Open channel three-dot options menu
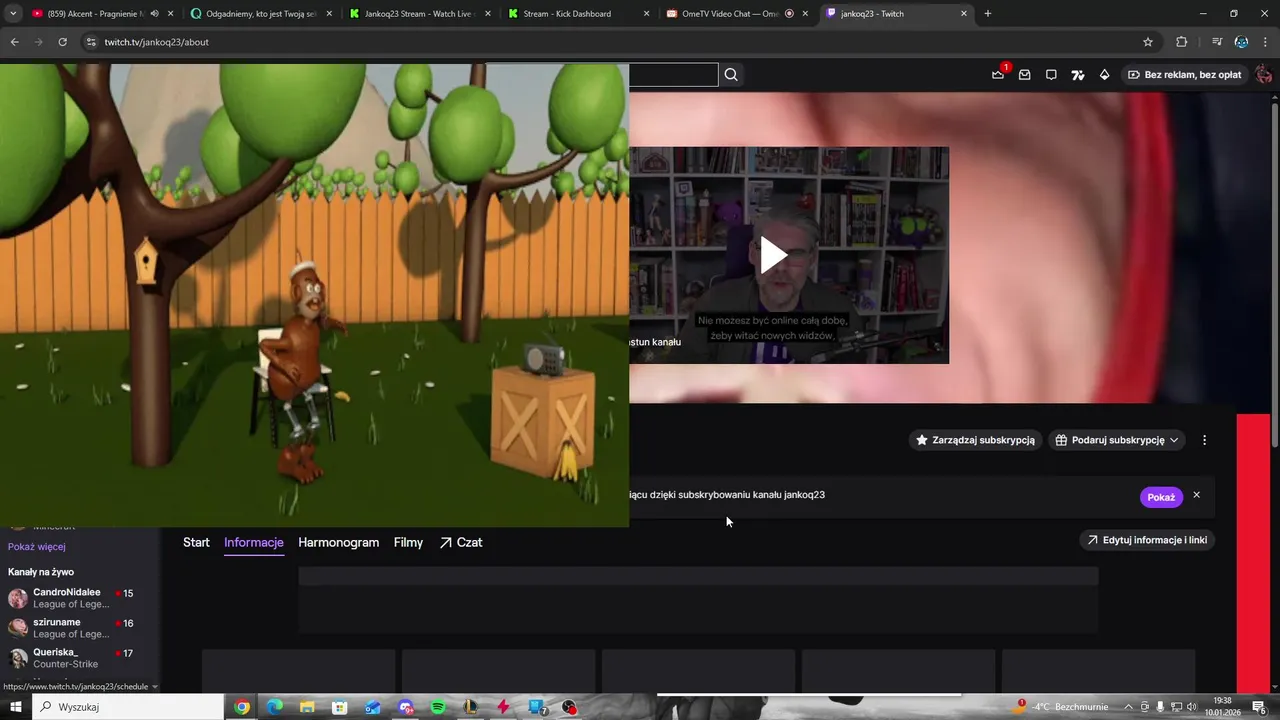 (1204, 440)
